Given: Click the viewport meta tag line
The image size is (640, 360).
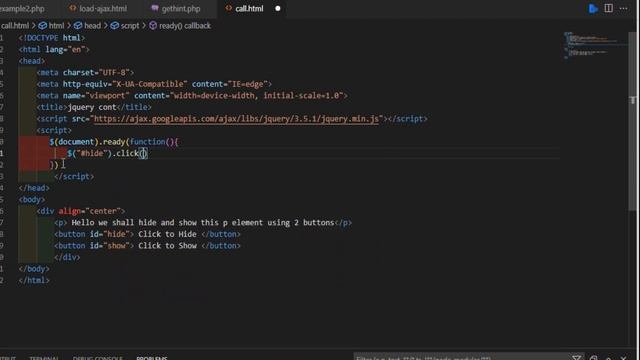Looking at the screenshot, I should [x=192, y=96].
